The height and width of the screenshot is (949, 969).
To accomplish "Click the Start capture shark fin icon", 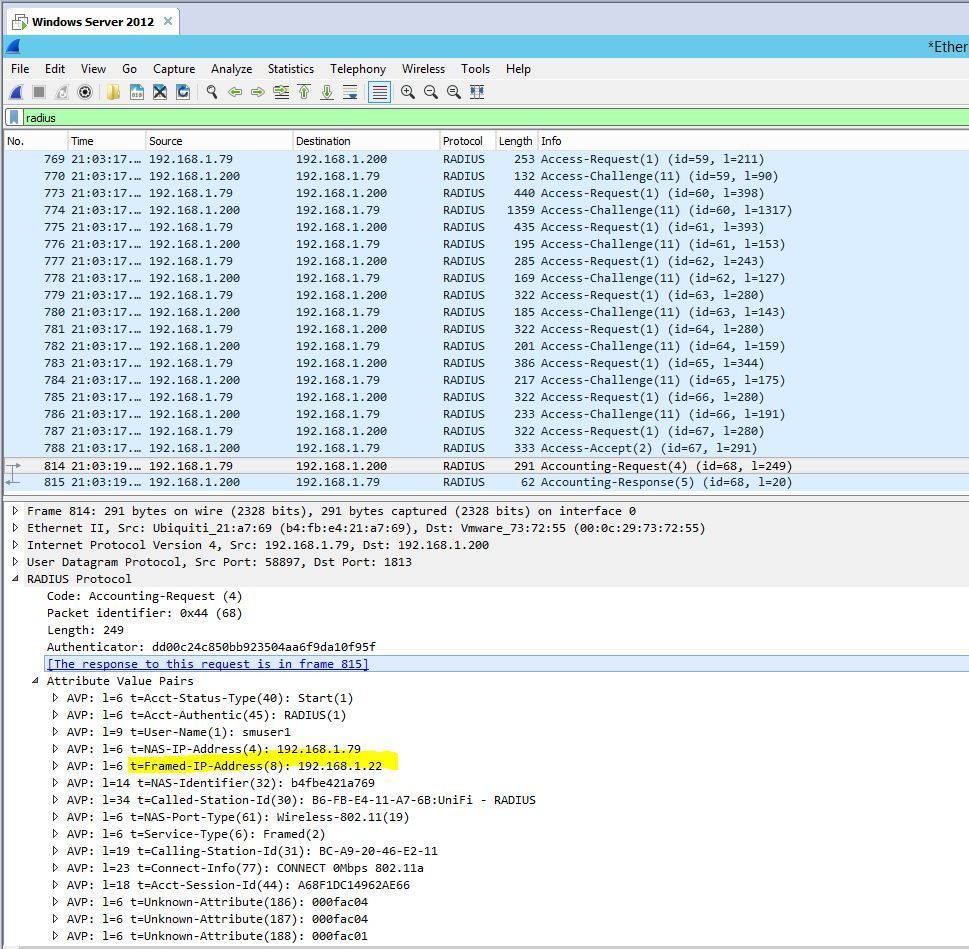I will click(16, 92).
